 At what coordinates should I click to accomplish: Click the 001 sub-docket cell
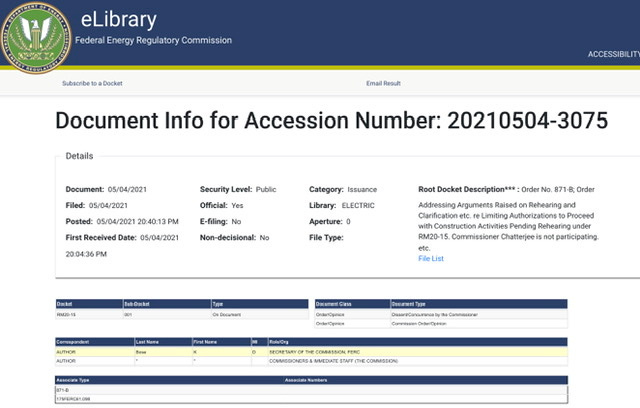coord(167,315)
